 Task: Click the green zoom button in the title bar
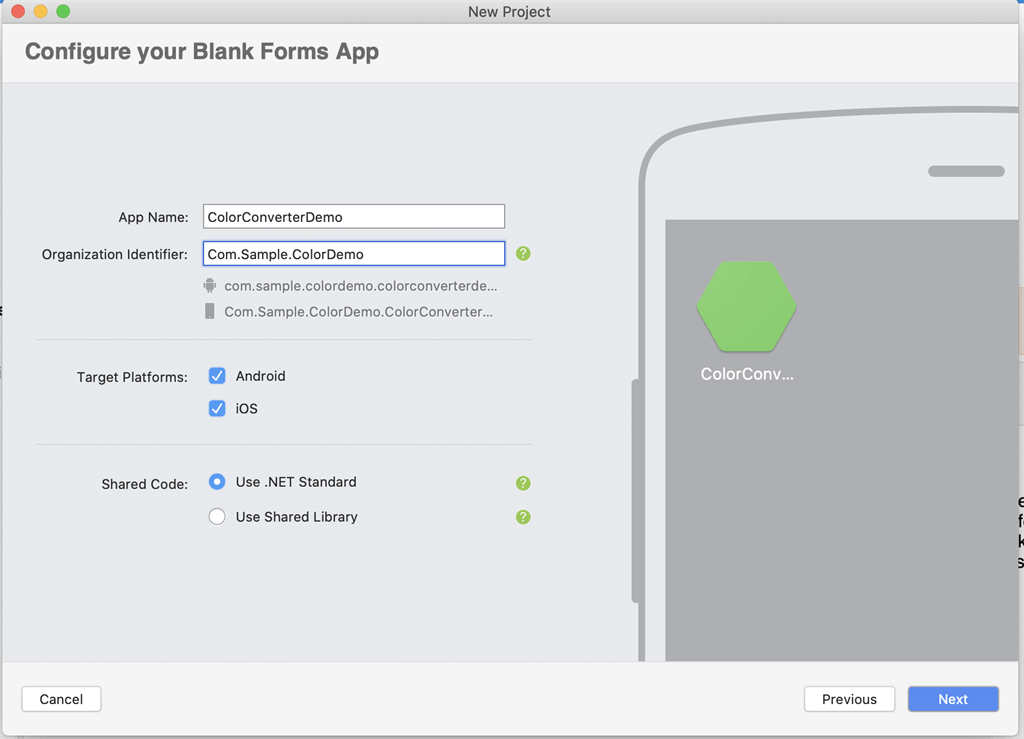pyautogui.click(x=63, y=11)
